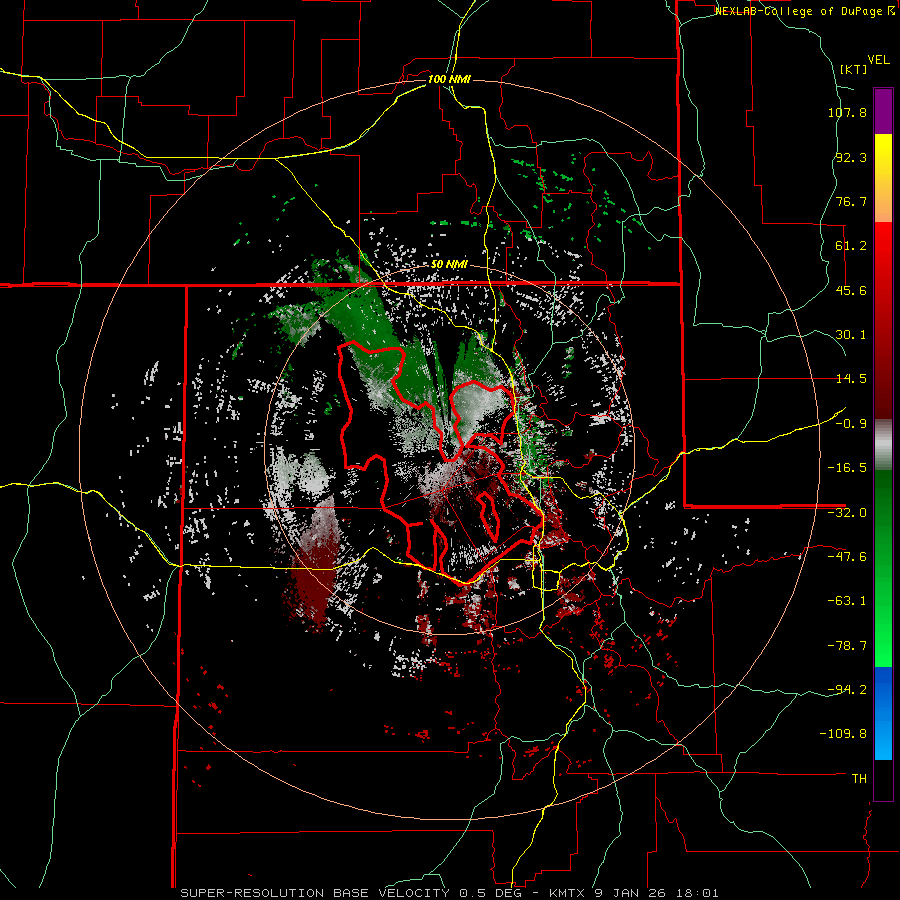Viewport: 900px width, 900px height.
Task: Select the 14.5 knot scale value
Action: [x=851, y=379]
